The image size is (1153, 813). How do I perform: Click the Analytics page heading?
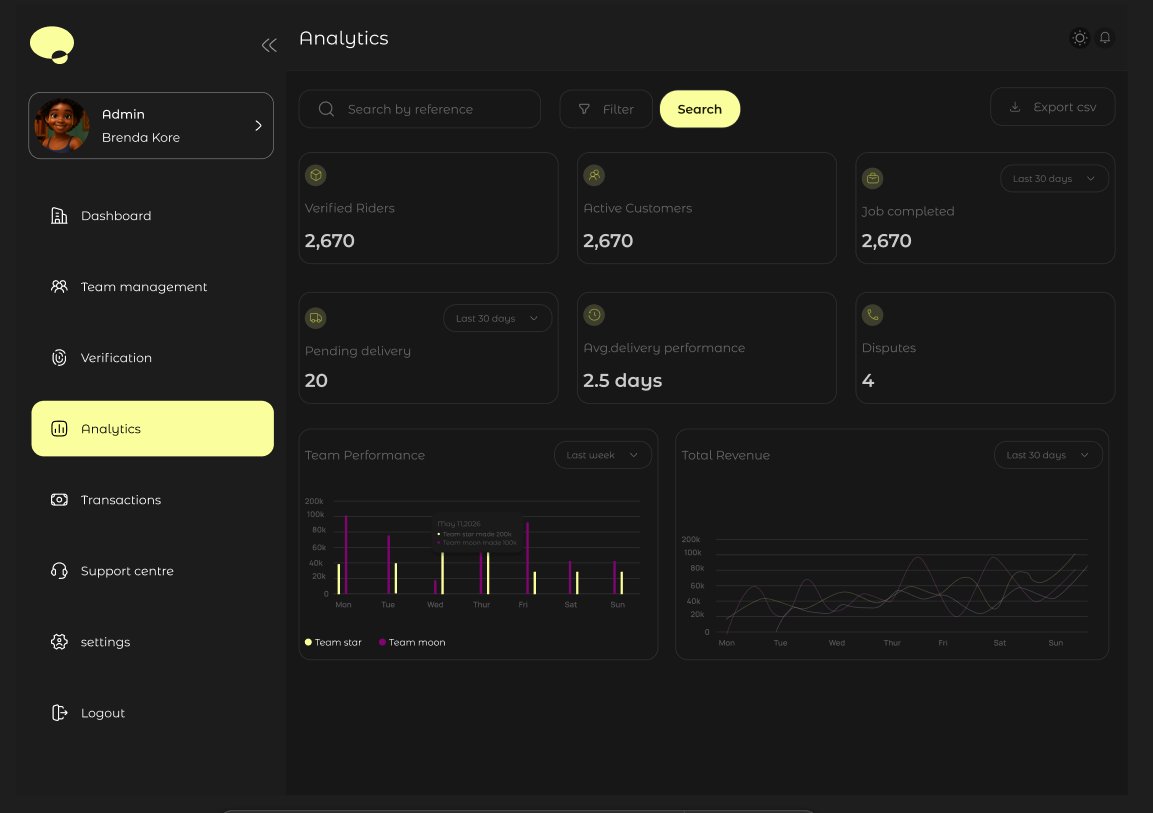(343, 38)
